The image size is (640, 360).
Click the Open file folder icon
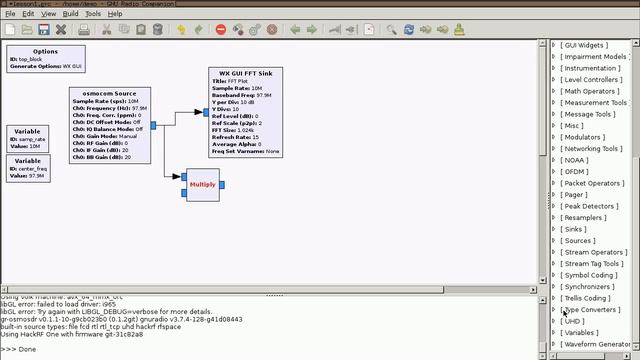(27, 29)
